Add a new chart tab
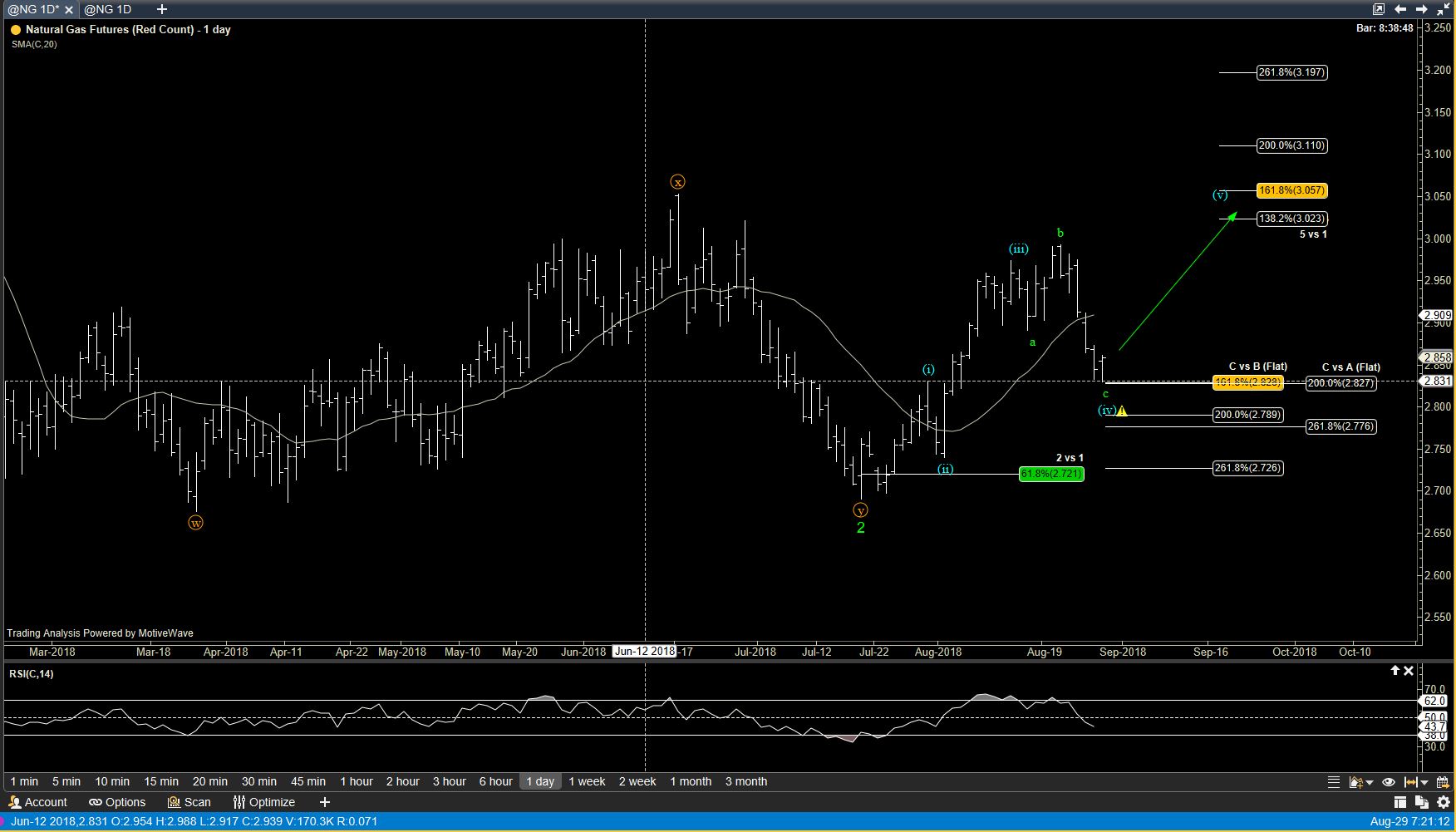Viewport: 1456px width, 832px height. tap(162, 9)
